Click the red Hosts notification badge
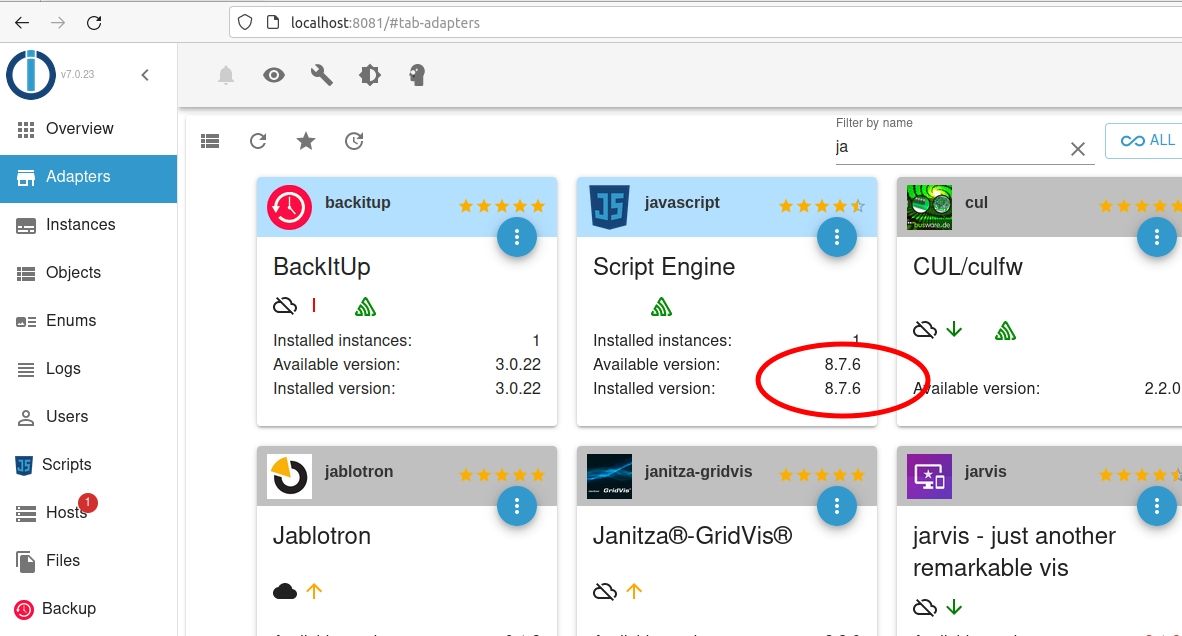Viewport: 1182px width, 636px height. coord(87,502)
